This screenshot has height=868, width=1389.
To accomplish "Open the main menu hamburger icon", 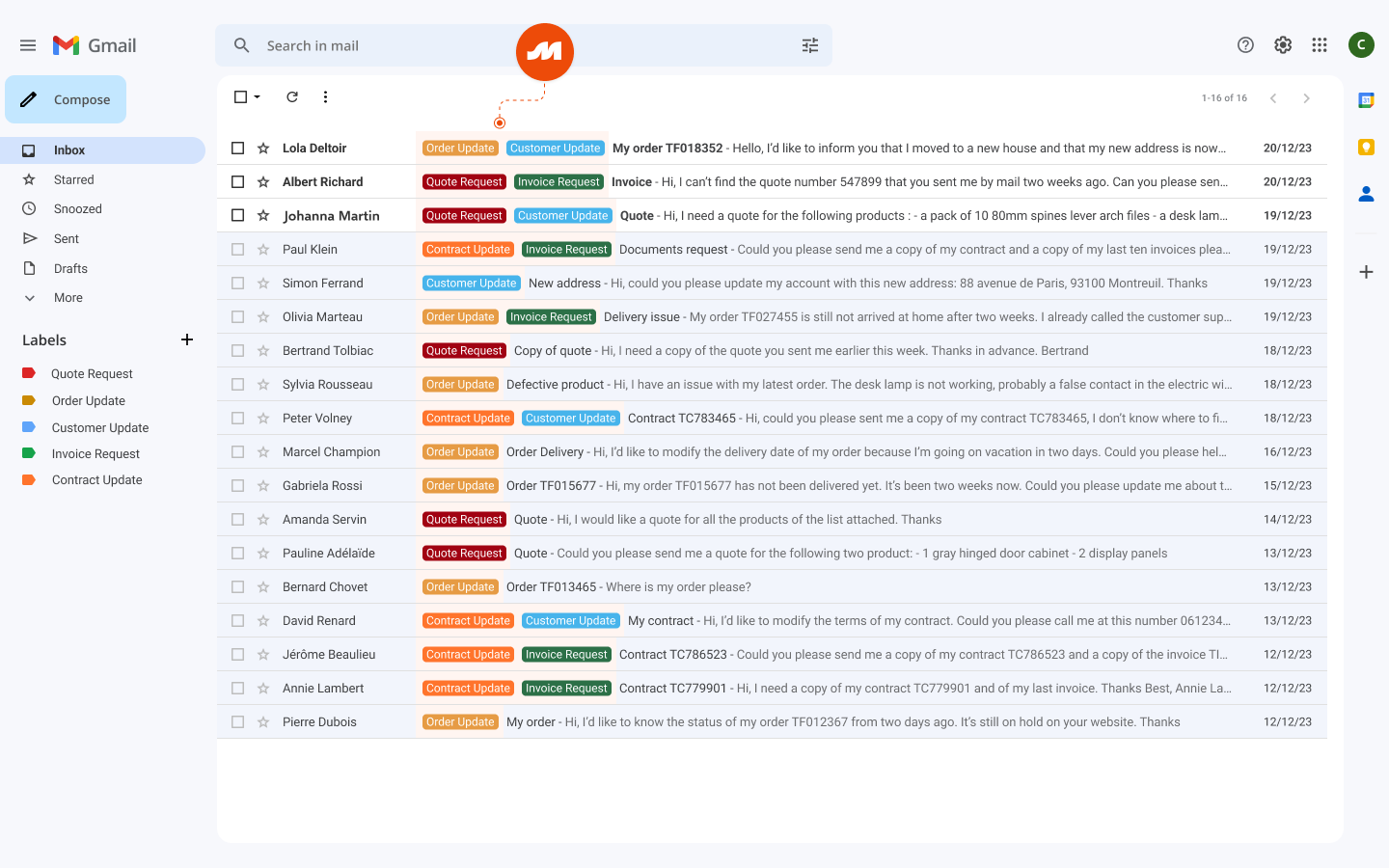I will [28, 45].
